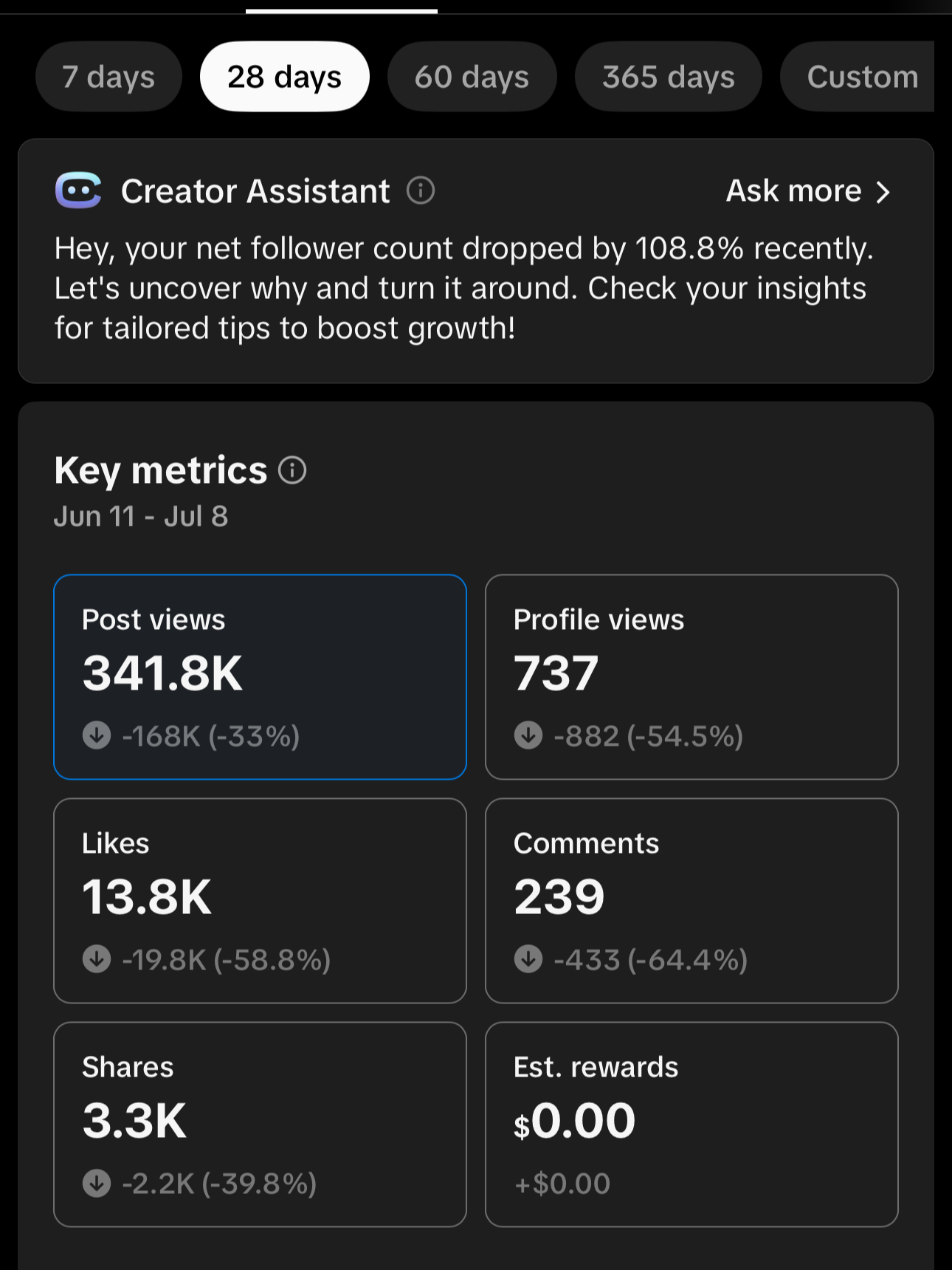Select the Profile views metric card
This screenshot has height=1270, width=952.
click(691, 677)
